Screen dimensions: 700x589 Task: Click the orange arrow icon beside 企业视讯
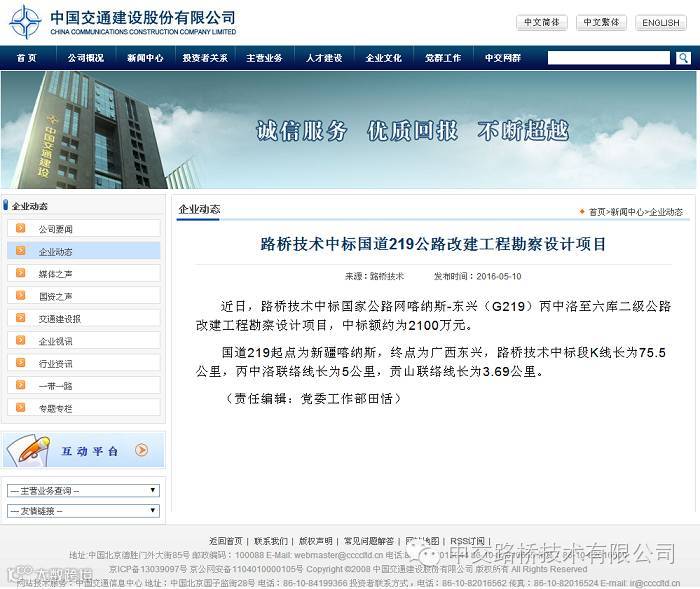coord(21,340)
